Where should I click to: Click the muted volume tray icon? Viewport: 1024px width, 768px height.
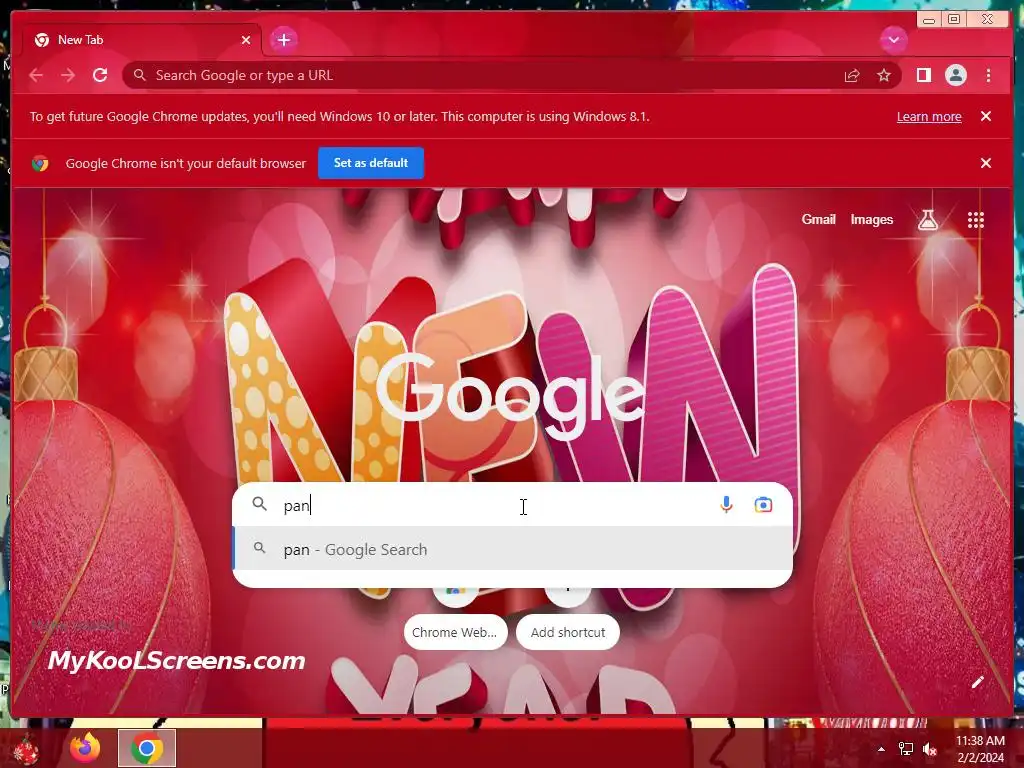[x=929, y=749]
